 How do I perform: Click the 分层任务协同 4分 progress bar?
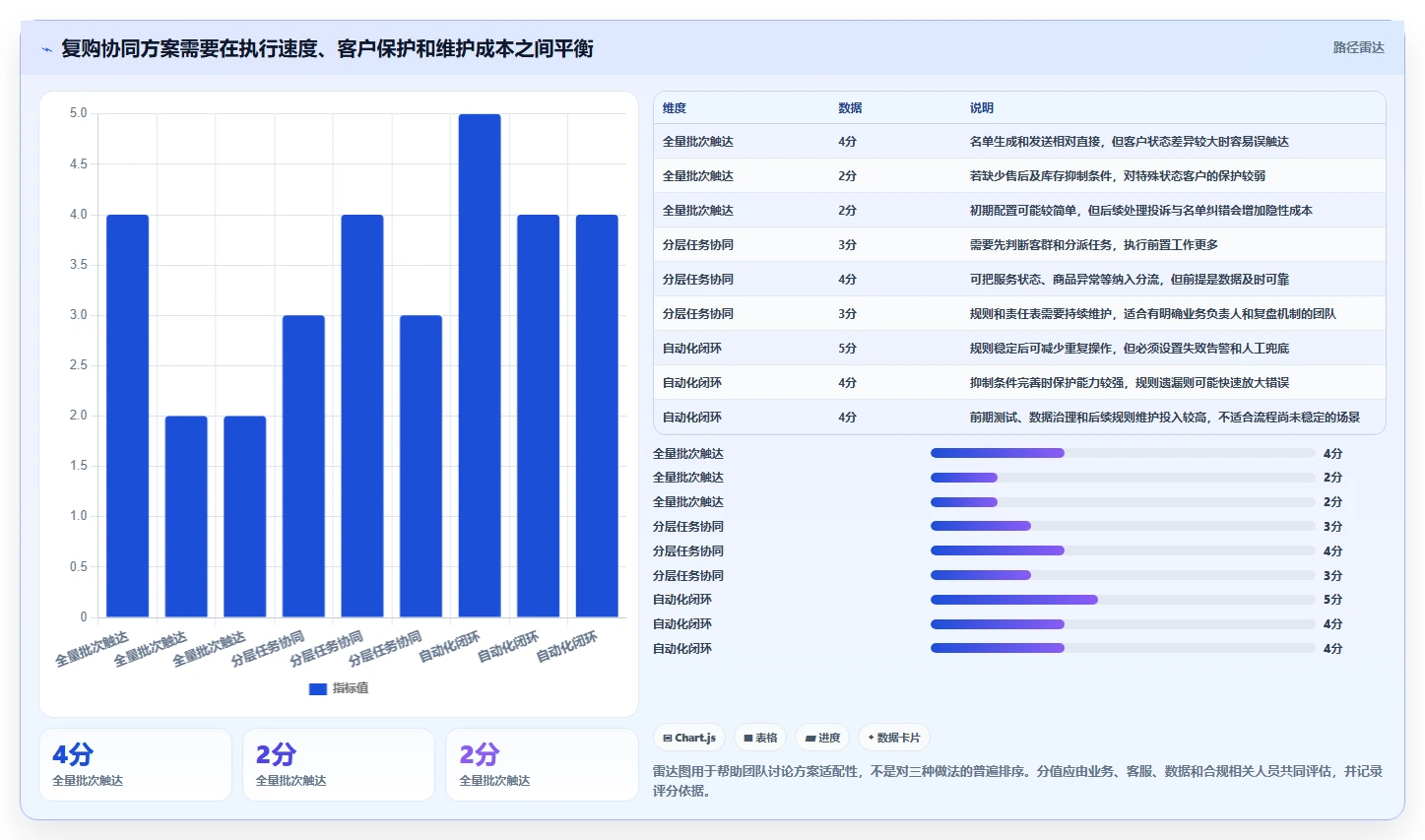(x=1123, y=550)
